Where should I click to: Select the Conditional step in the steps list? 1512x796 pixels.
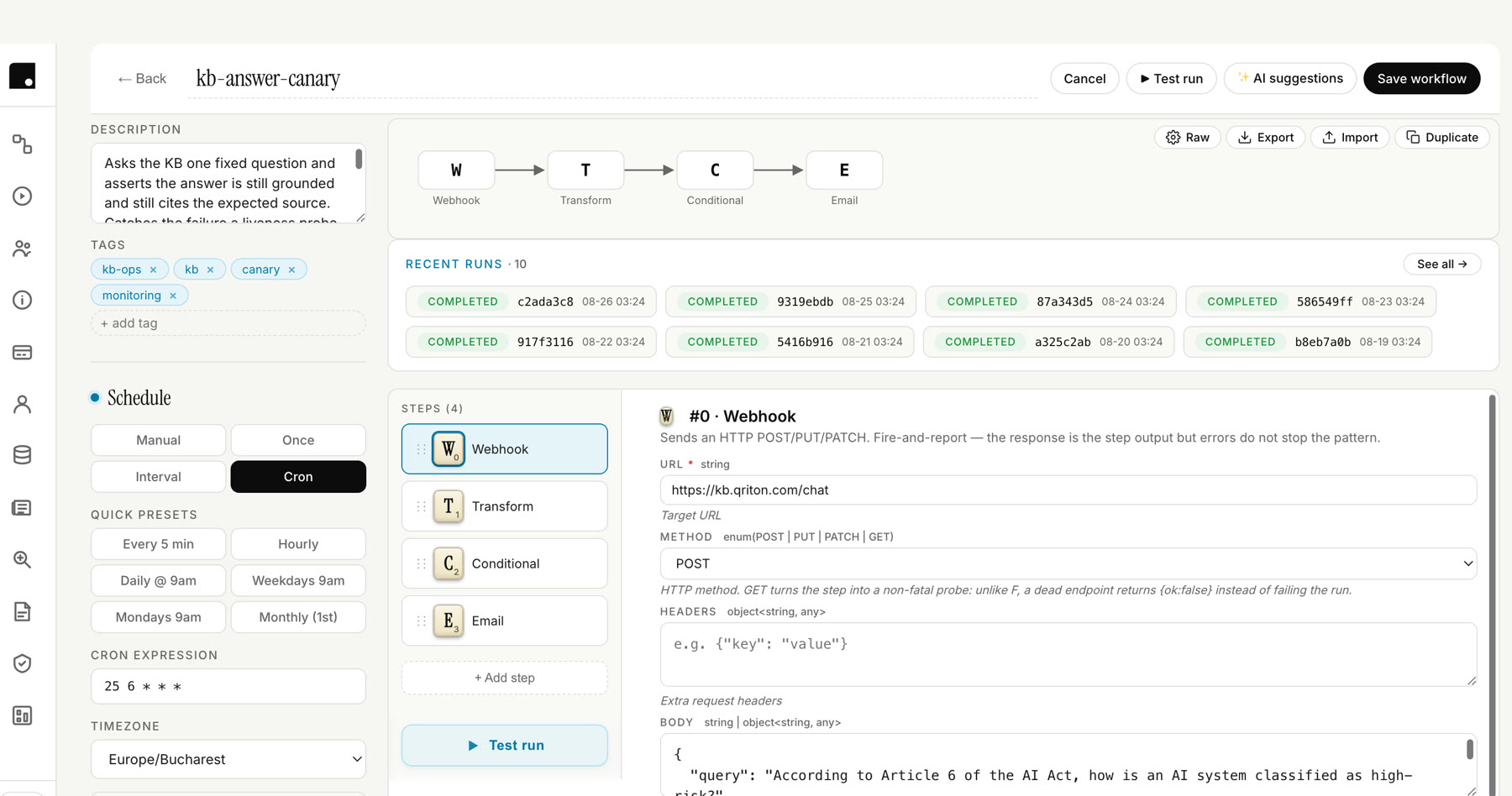pyautogui.click(x=504, y=563)
